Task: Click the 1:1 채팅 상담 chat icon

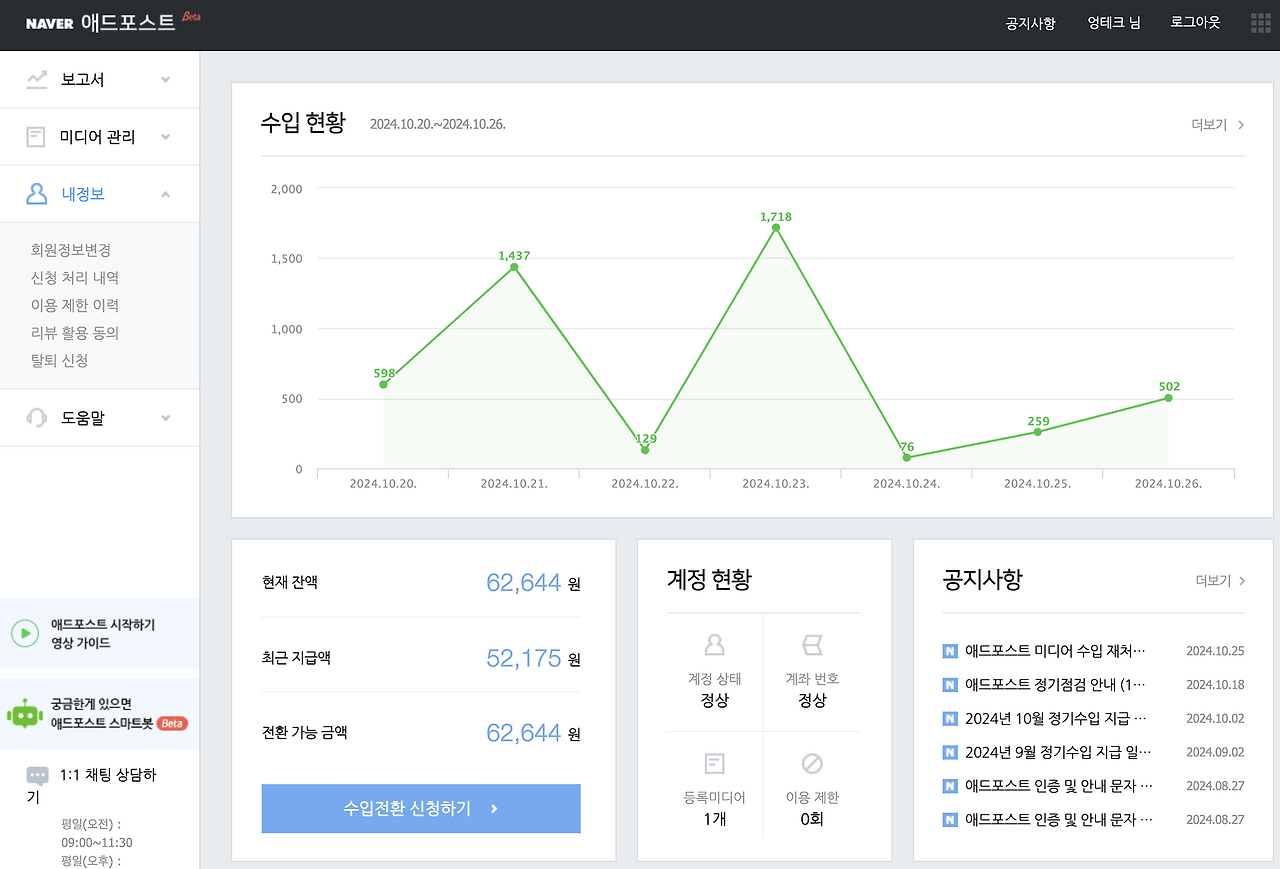Action: pyautogui.click(x=37, y=775)
